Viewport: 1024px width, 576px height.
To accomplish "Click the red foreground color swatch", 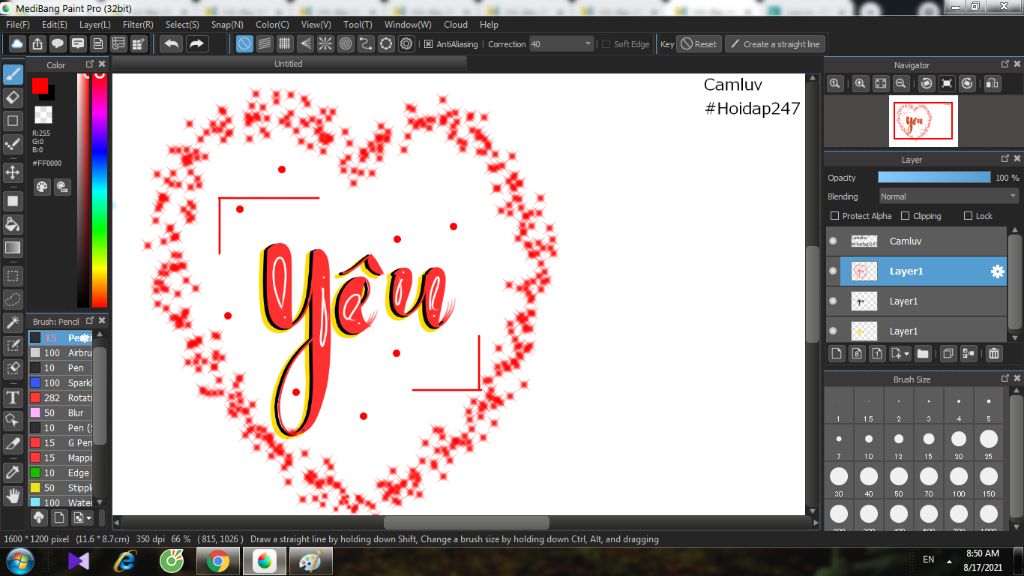I will coord(39,86).
